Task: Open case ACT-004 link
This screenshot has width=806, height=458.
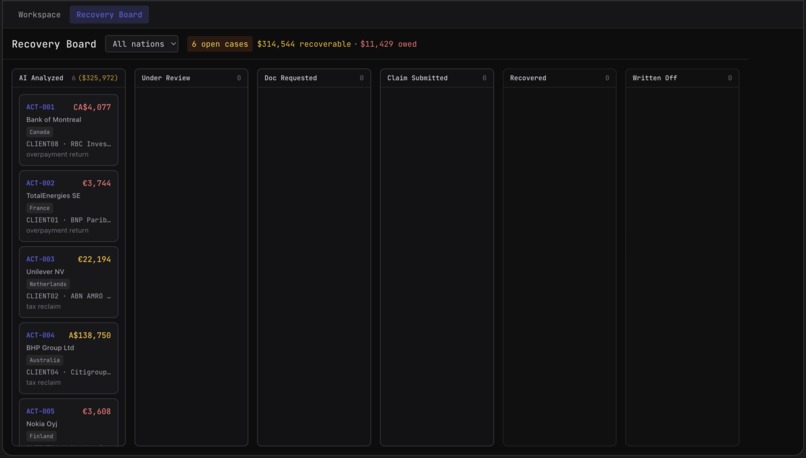Action: click(40, 335)
